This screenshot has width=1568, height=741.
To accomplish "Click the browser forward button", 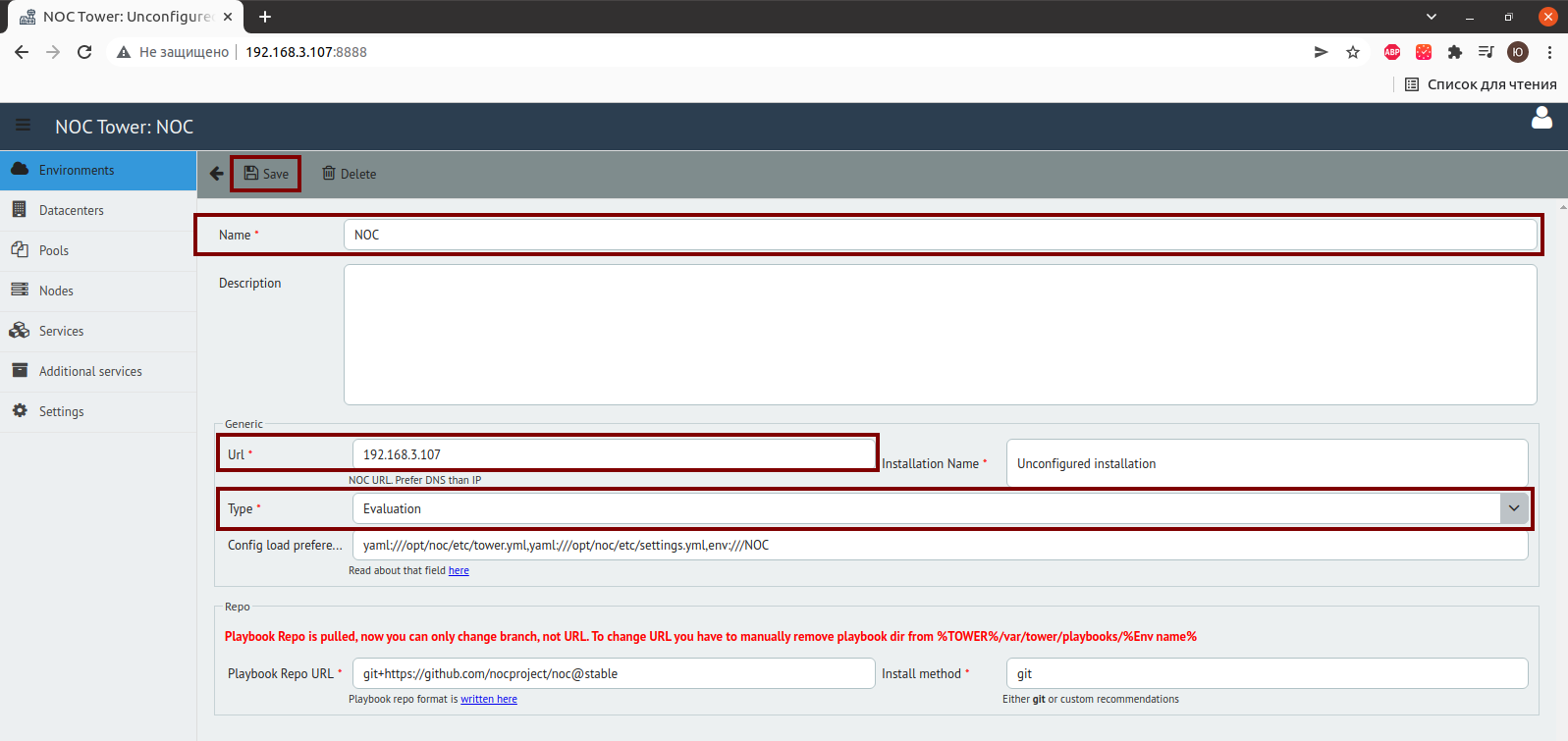I will (53, 52).
